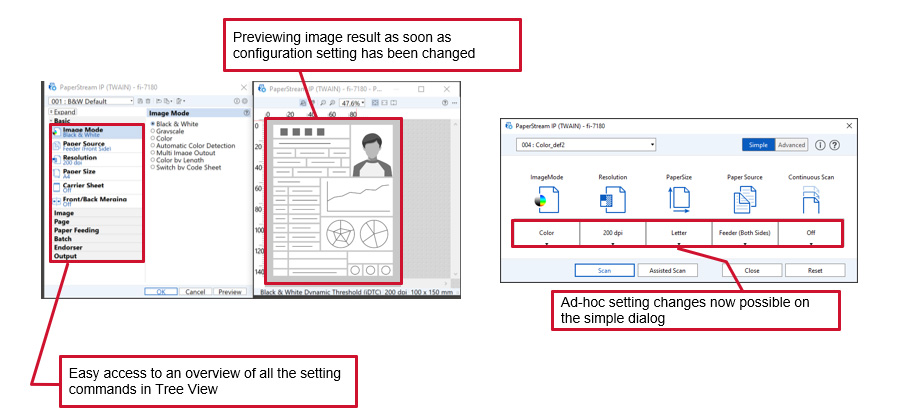Select Multi Image Output radio button
Screen dimensions: 900x417
point(153,153)
